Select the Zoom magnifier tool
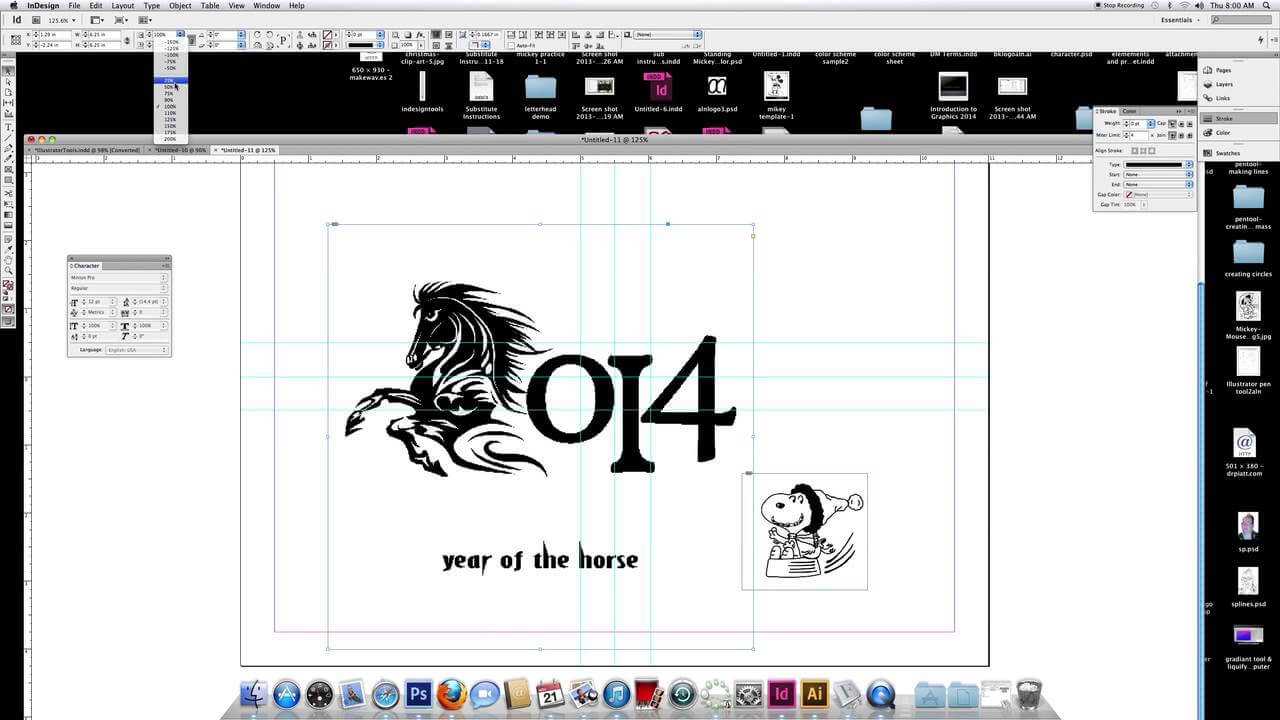1280x720 pixels. tap(9, 270)
